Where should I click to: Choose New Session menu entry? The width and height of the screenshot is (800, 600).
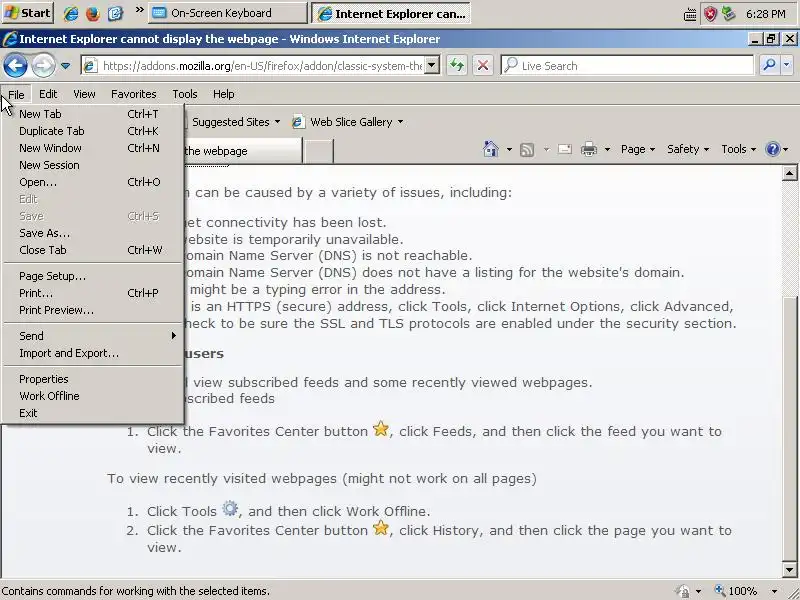[92, 165]
